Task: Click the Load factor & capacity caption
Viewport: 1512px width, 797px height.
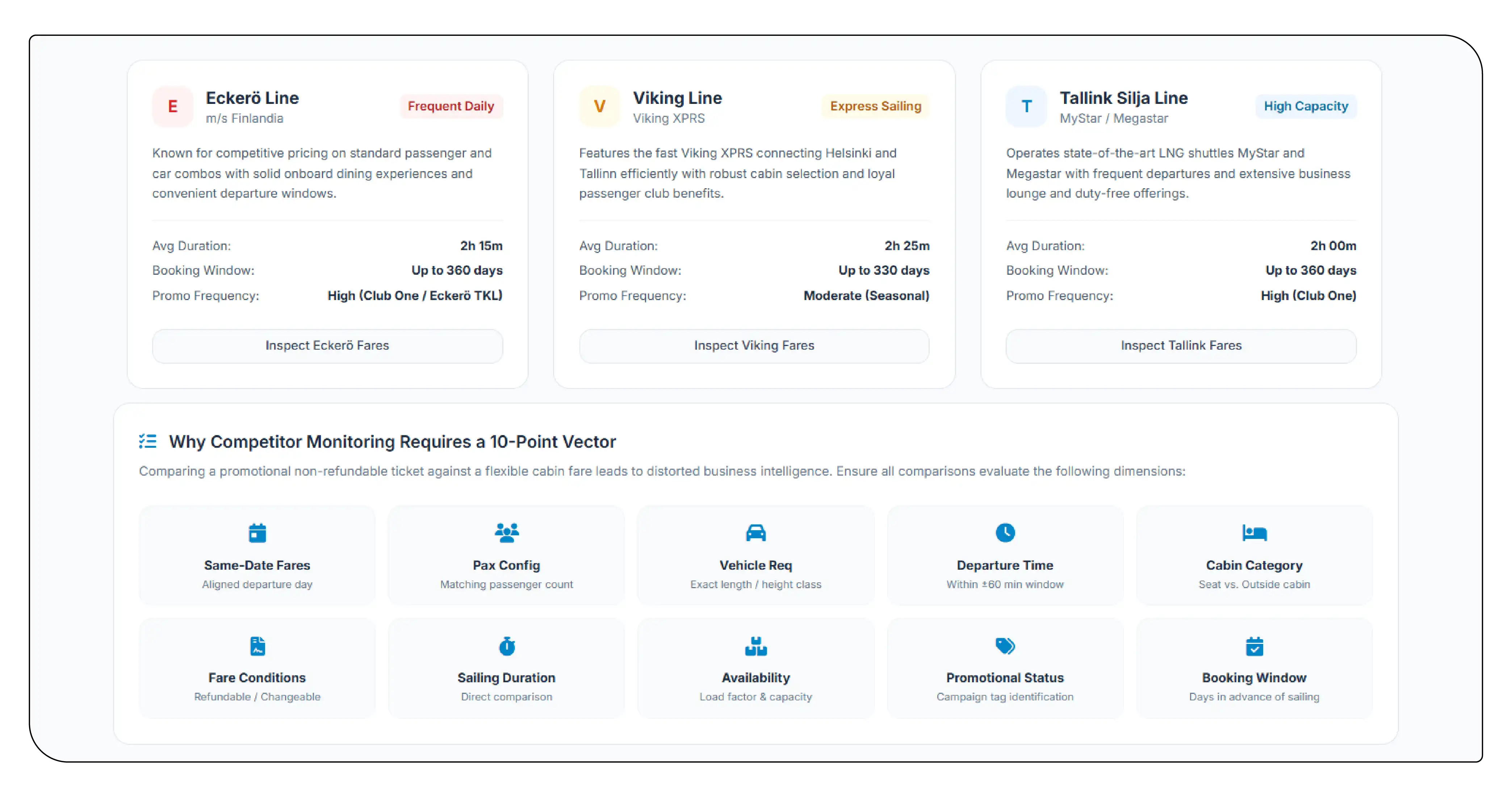Action: tap(755, 697)
